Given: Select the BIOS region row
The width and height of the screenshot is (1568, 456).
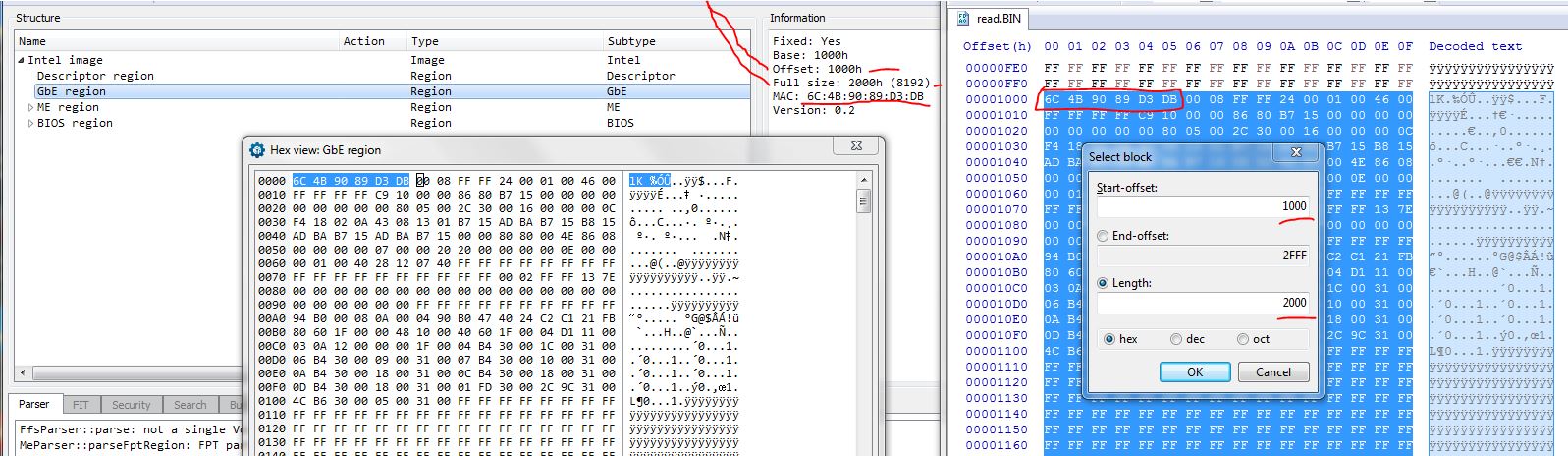Looking at the screenshot, I should [383, 123].
